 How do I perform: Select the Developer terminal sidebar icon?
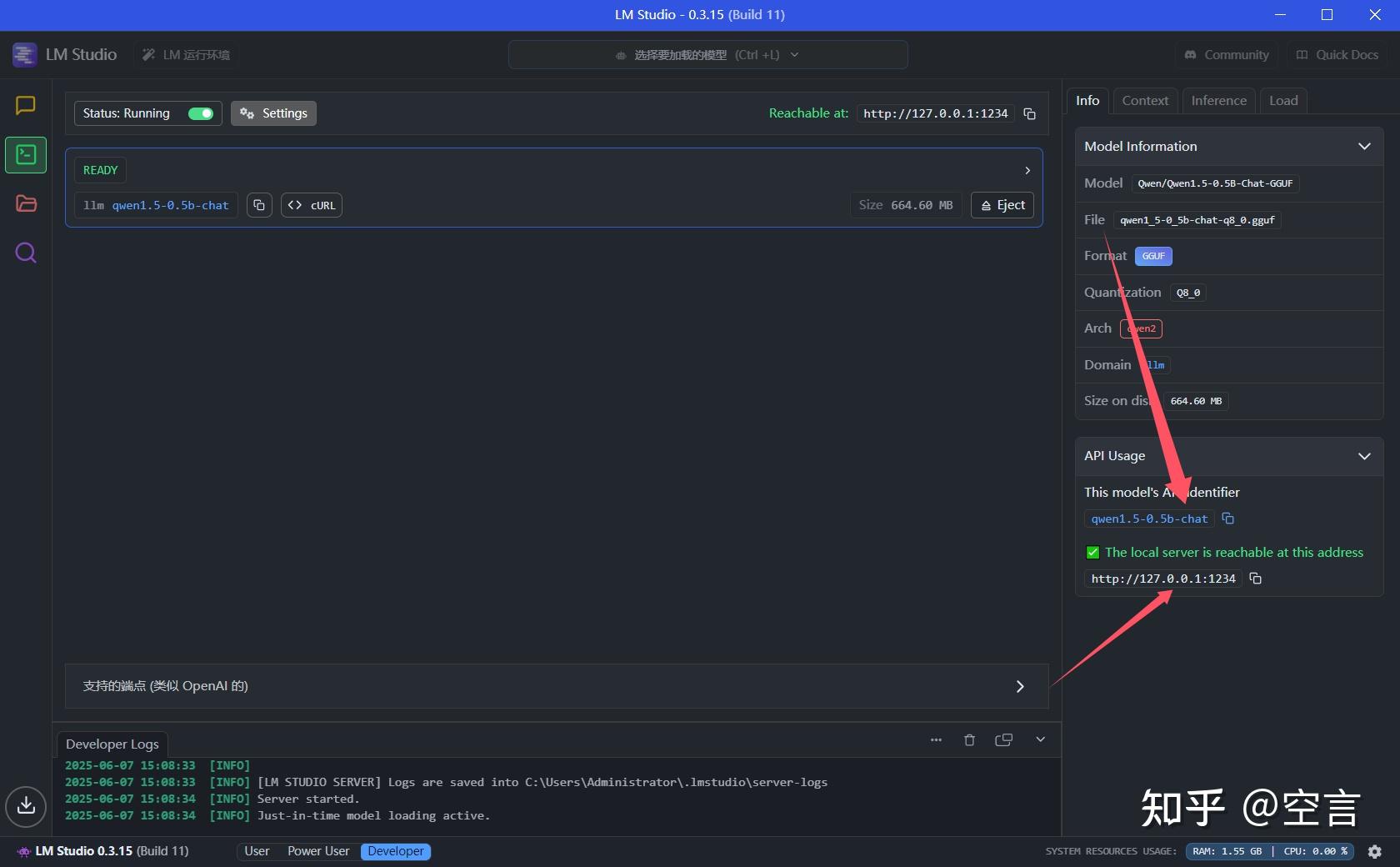25,155
